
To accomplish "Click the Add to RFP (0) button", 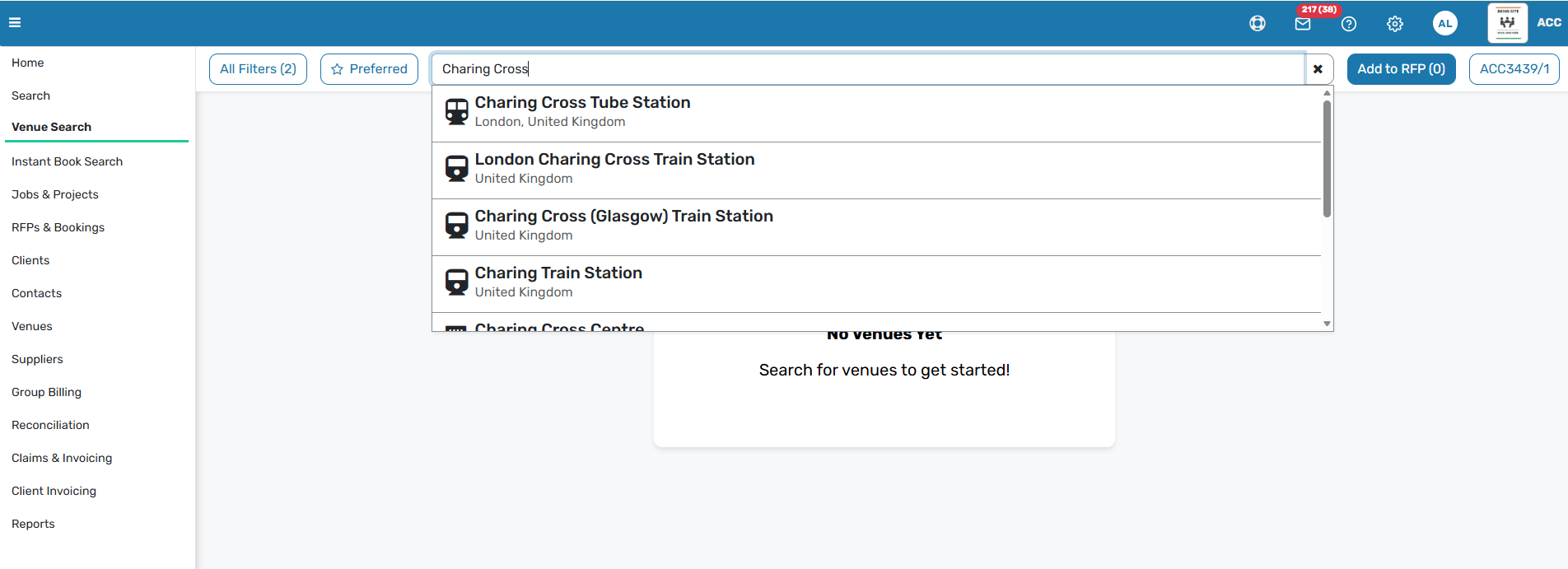I will (x=1401, y=69).
